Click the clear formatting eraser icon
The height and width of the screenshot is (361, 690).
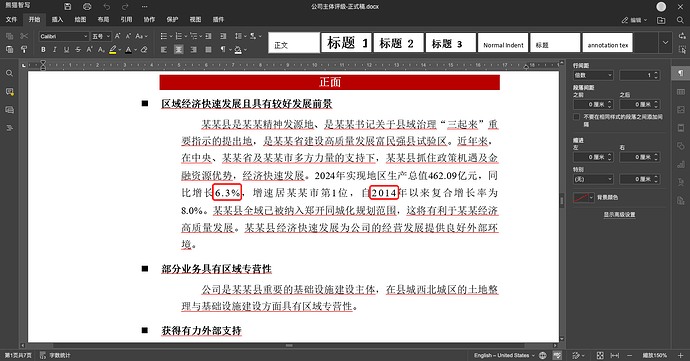click(144, 50)
